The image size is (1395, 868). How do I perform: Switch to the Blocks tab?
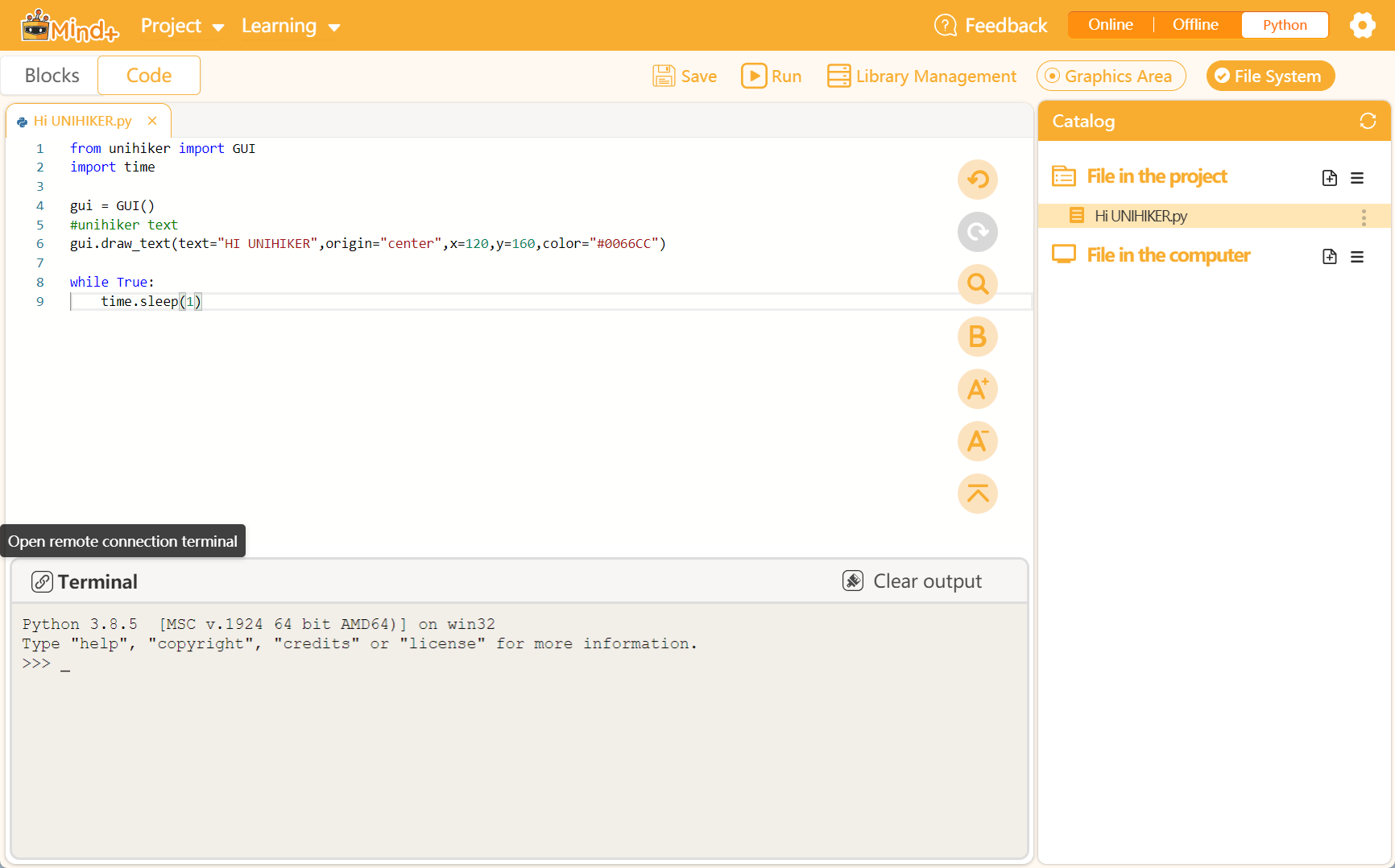52,75
